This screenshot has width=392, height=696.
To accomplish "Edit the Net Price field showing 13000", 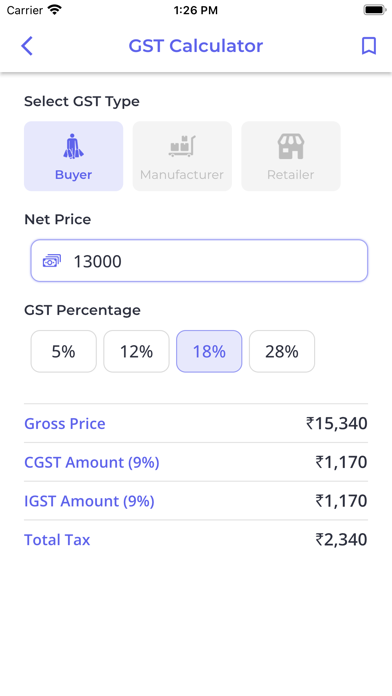I will click(x=199, y=261).
